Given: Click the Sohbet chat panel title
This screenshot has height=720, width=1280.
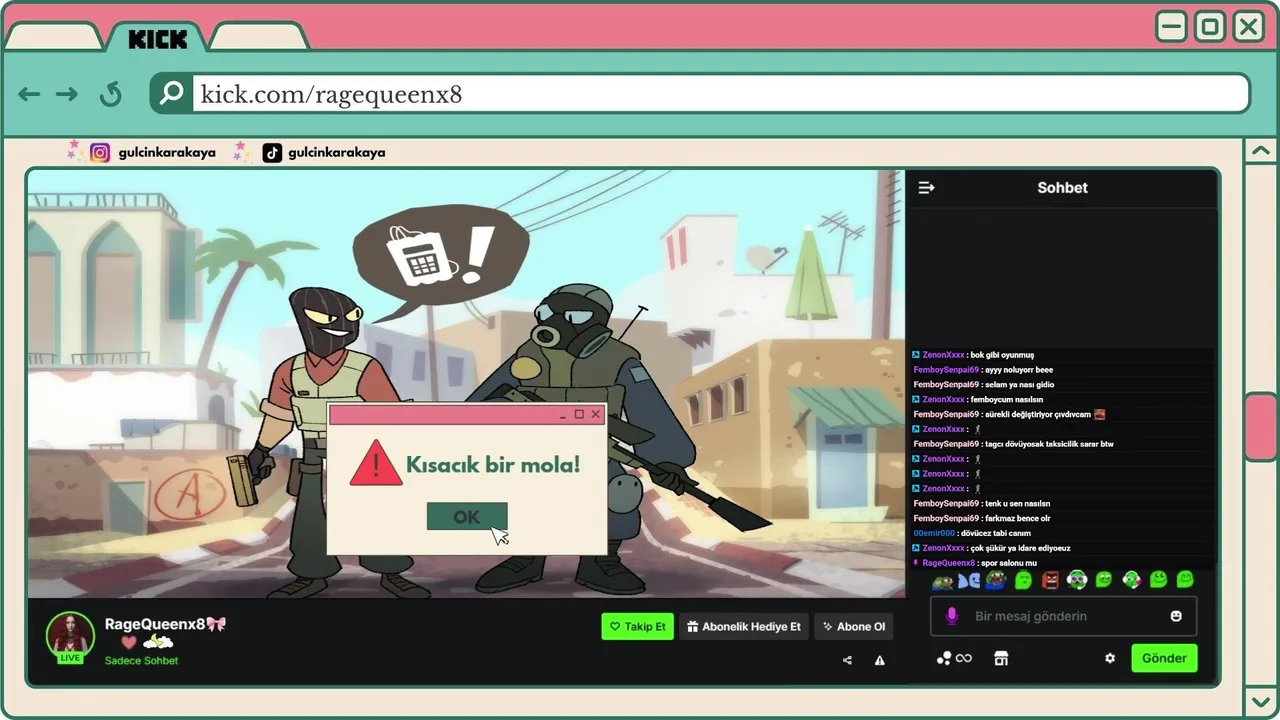Looking at the screenshot, I should click(x=1062, y=187).
